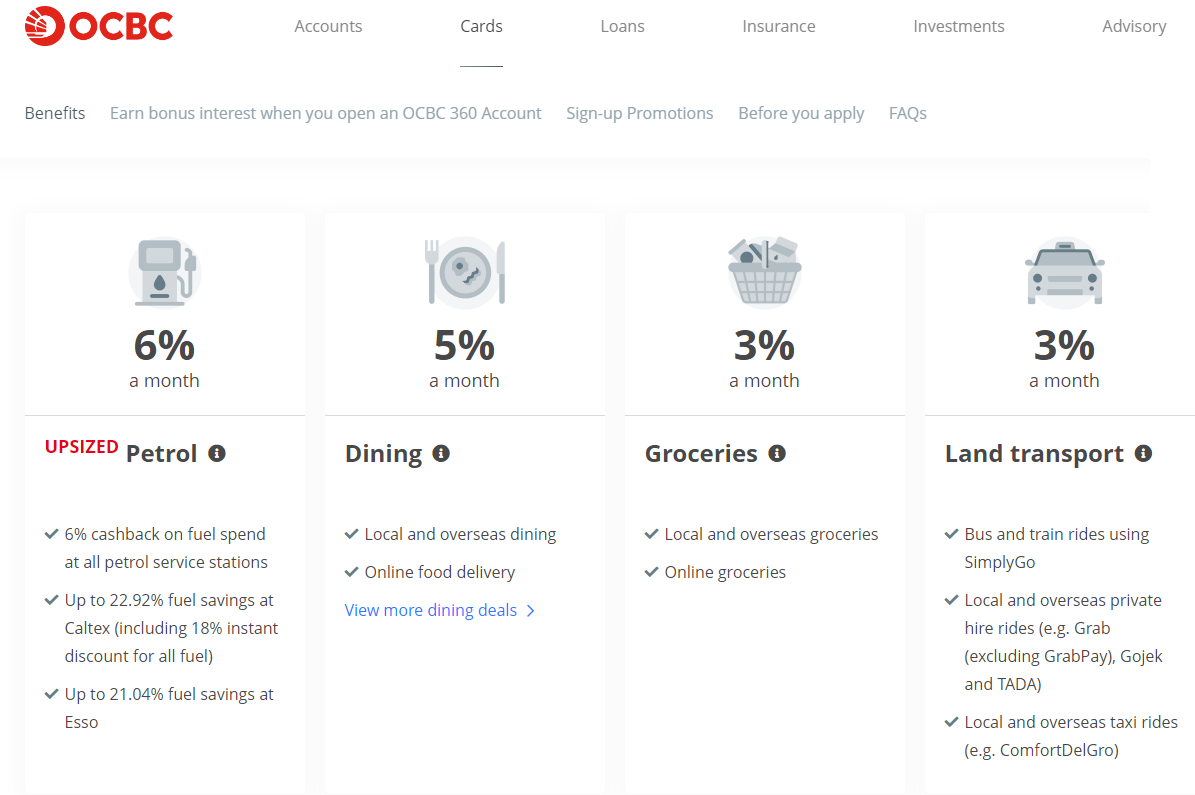
Task: Open the Advisory section
Action: click(1134, 26)
